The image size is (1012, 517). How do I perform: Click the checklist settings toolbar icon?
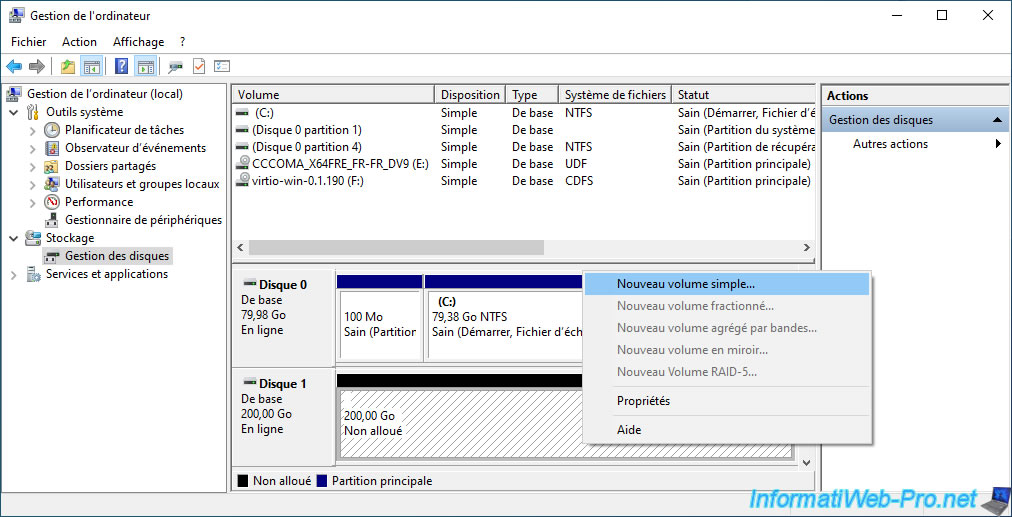222,66
